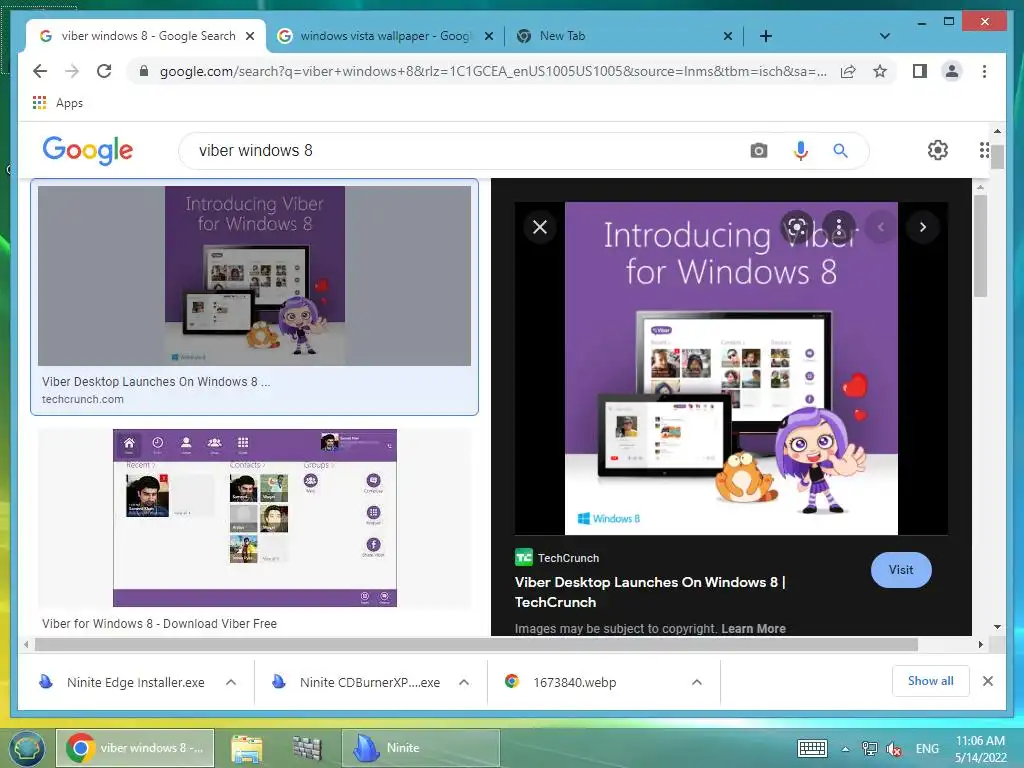The width and height of the screenshot is (1024, 768).
Task: Close the windows vista wallpaper tab
Action: (x=488, y=36)
